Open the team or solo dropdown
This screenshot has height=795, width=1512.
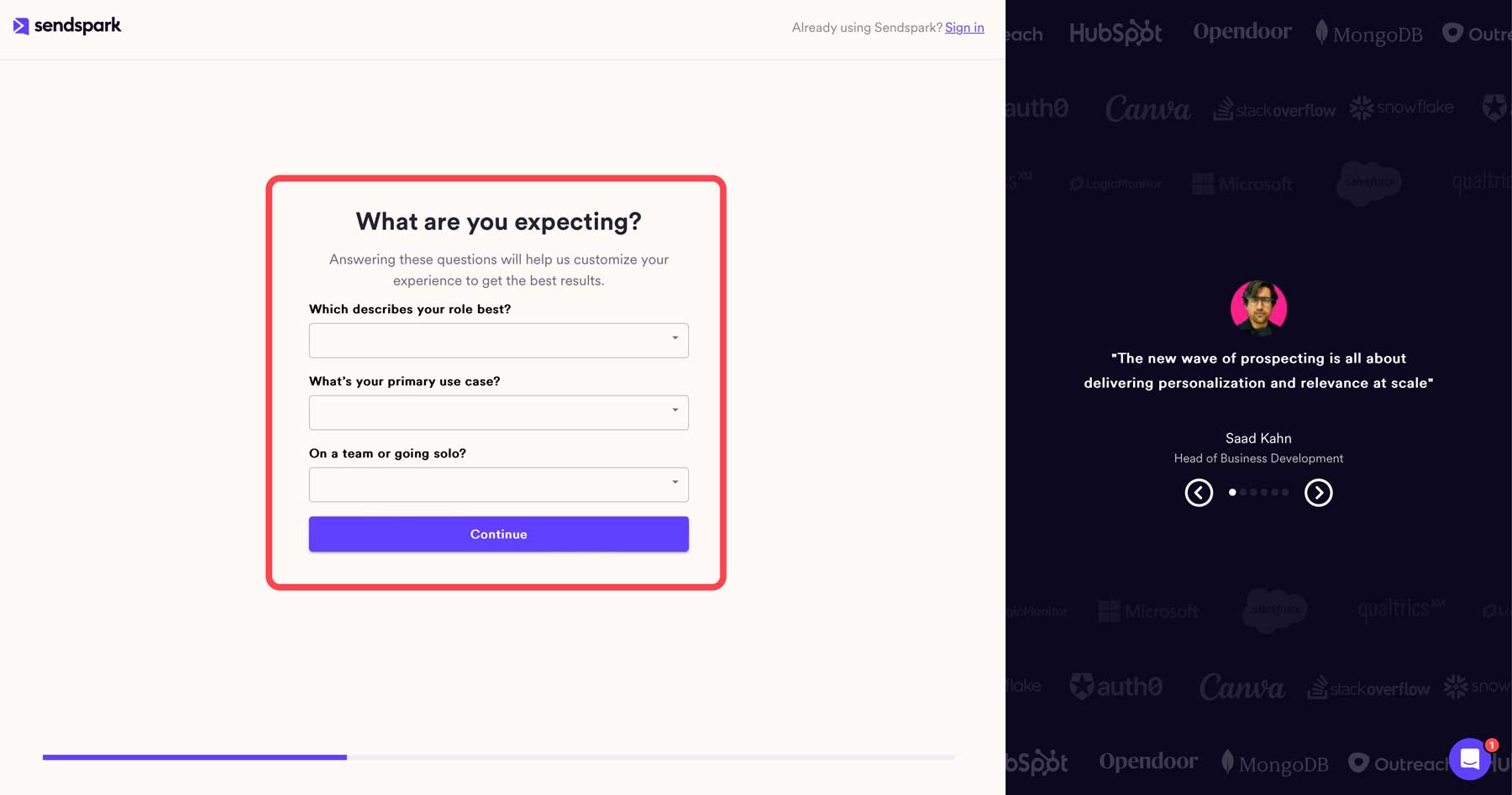click(x=498, y=484)
